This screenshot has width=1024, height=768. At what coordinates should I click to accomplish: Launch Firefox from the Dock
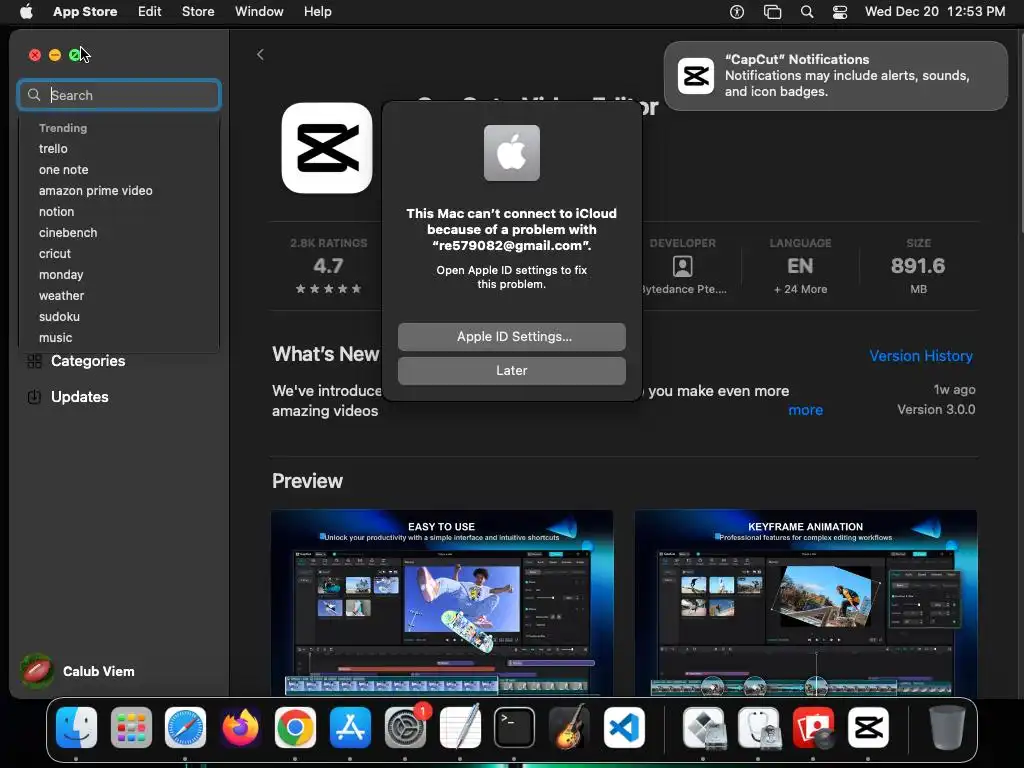(240, 728)
